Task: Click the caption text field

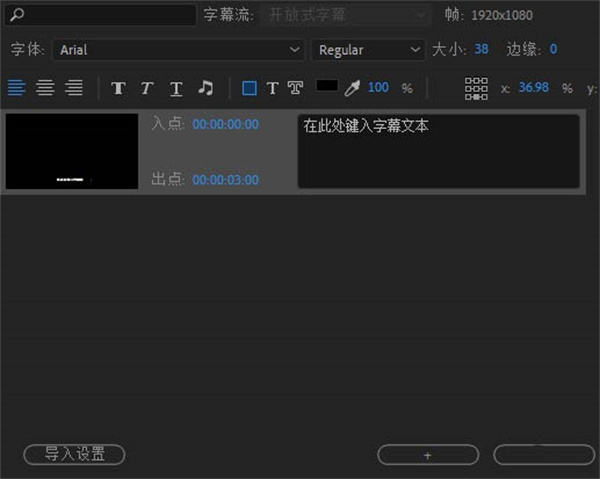Action: point(438,151)
